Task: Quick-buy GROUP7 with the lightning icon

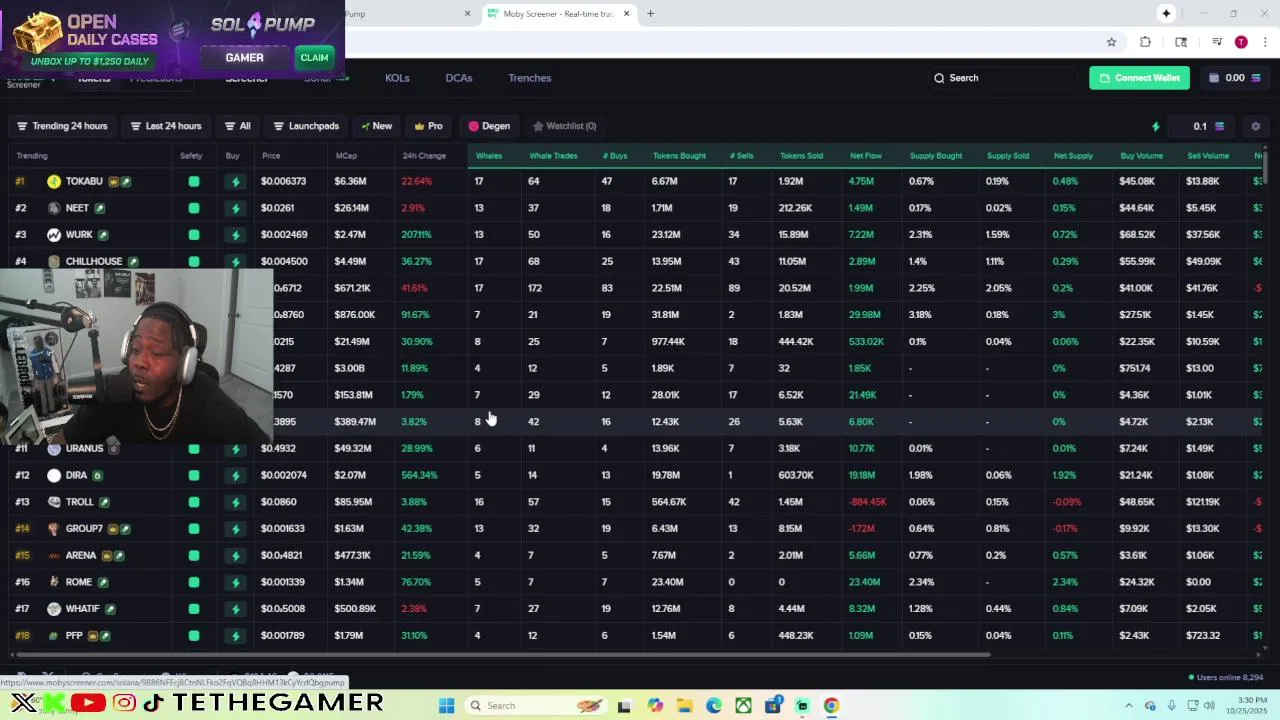Action: click(235, 529)
